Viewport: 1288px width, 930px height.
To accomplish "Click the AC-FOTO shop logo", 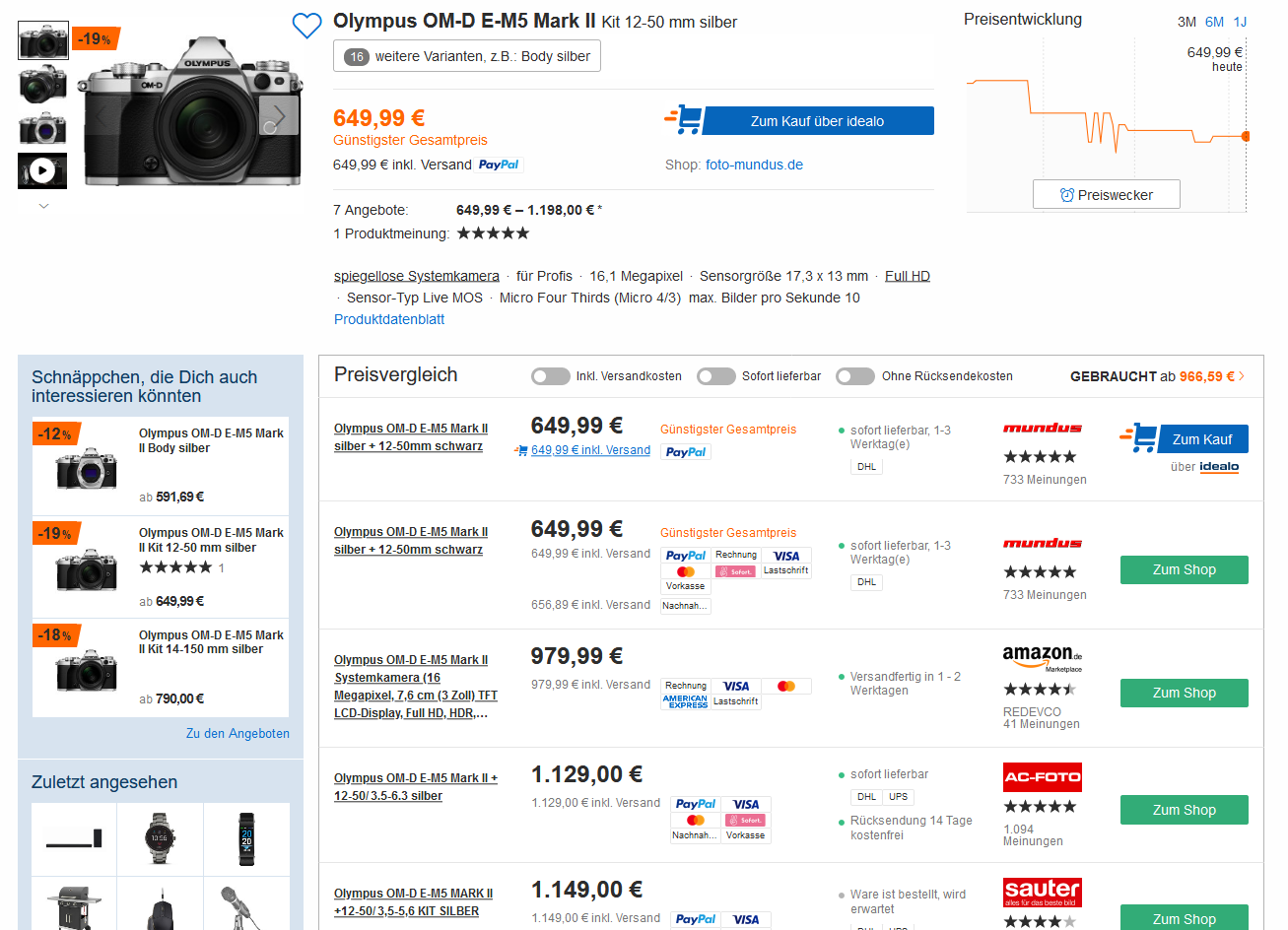I will click(1042, 777).
